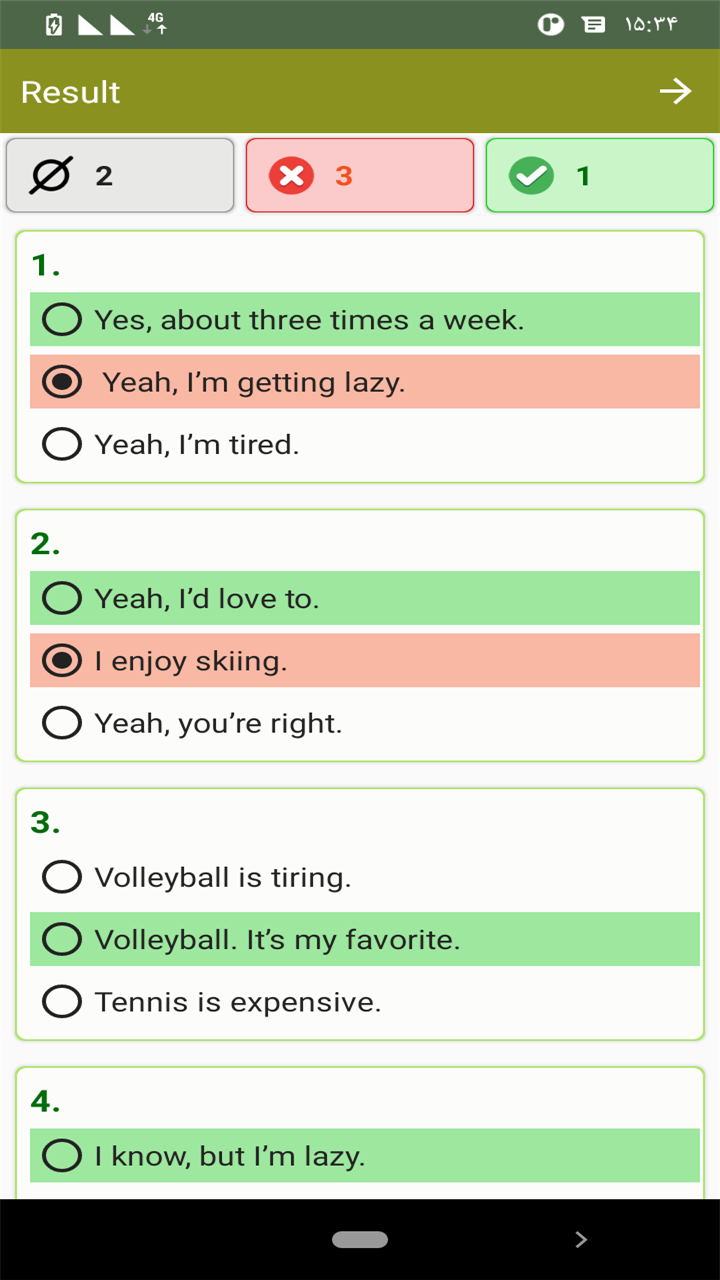720x1280 pixels.
Task: Show the 1 correct answer filter
Action: point(600,176)
